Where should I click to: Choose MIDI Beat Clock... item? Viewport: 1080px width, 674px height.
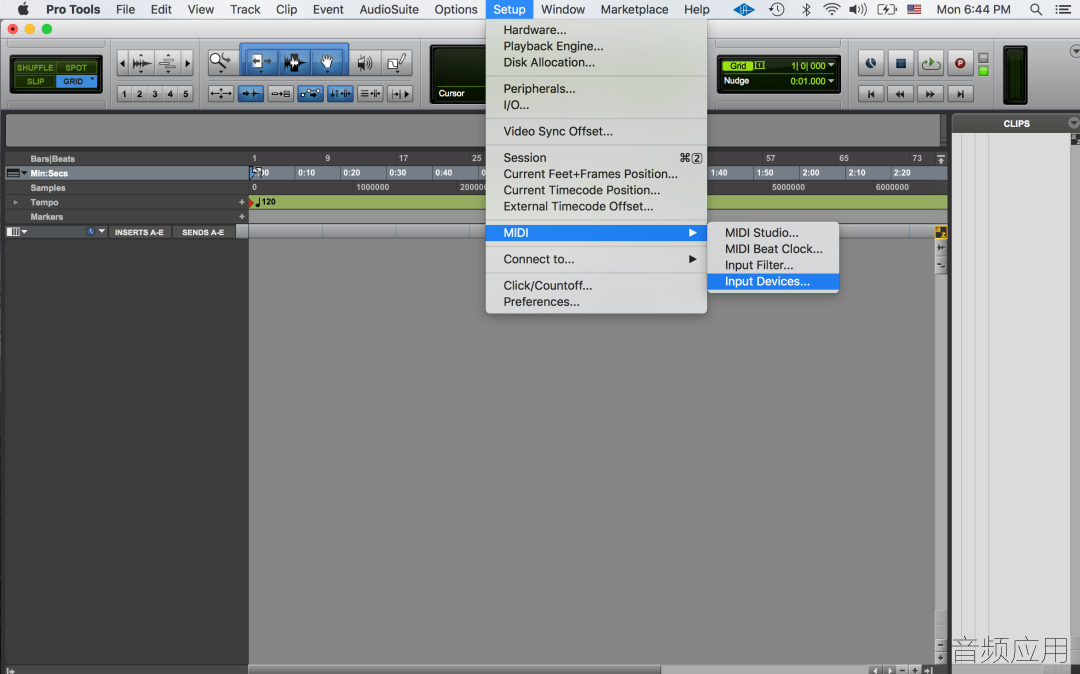coord(773,249)
